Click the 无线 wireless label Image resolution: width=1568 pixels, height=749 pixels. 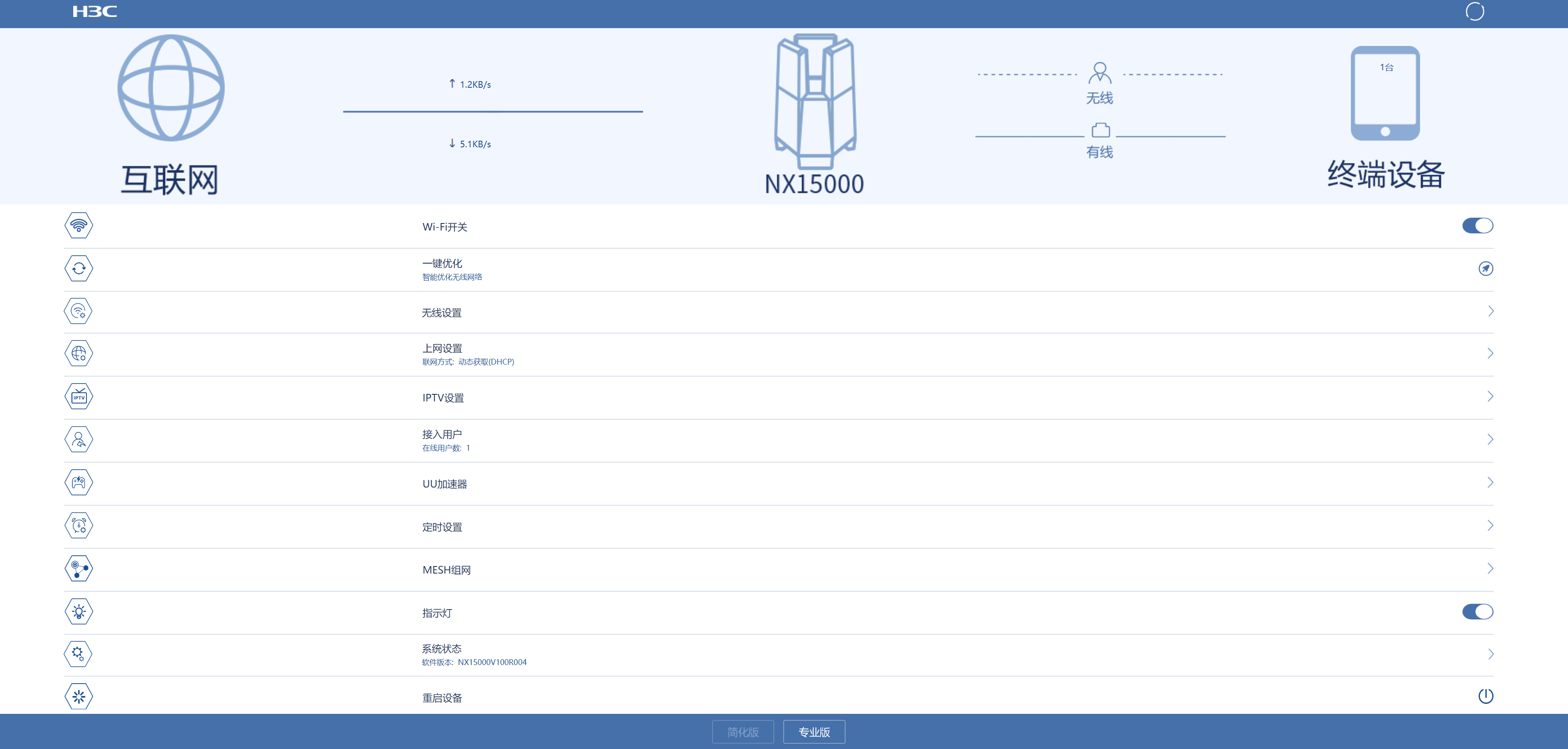tap(1099, 98)
